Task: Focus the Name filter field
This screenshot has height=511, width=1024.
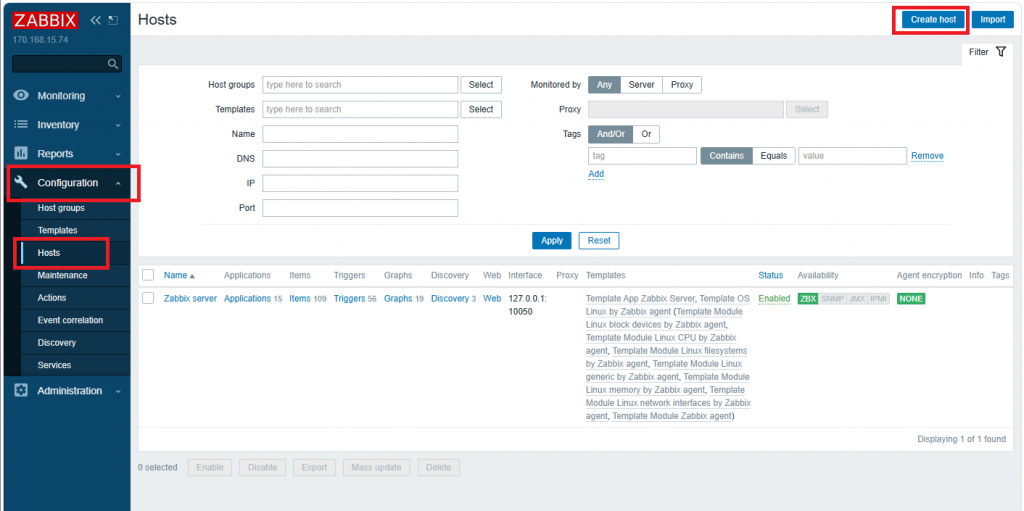Action: (x=360, y=134)
